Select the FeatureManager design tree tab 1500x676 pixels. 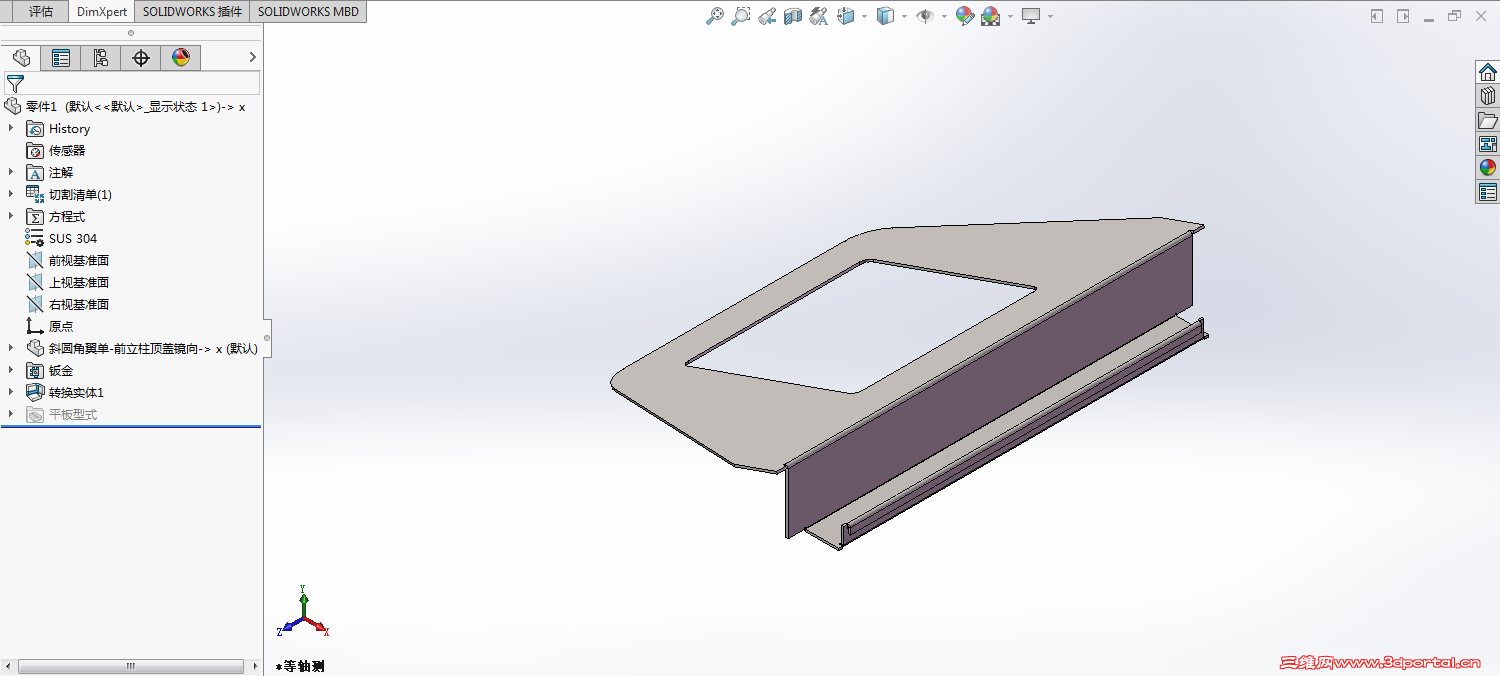(21, 58)
